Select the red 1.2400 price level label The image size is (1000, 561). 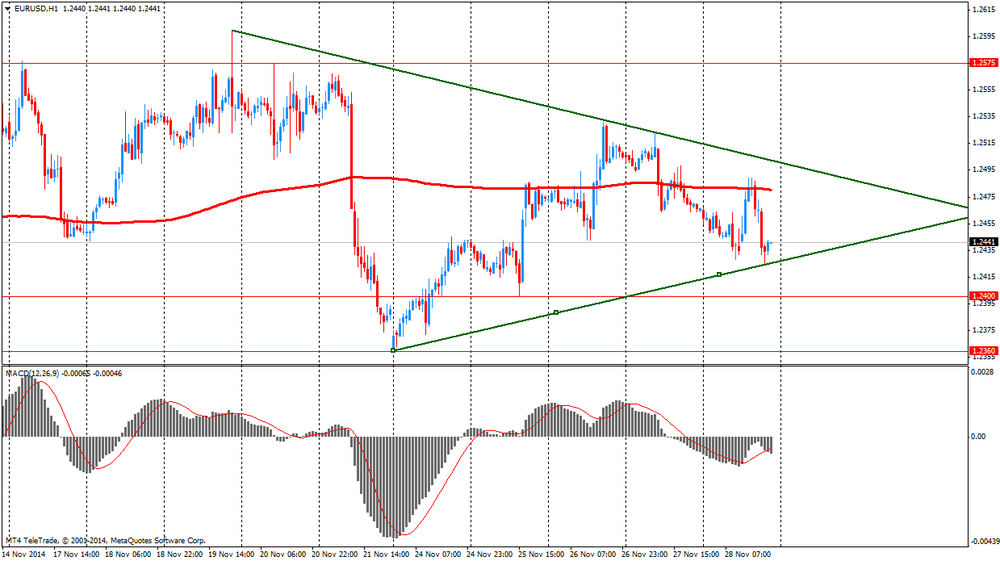[x=982, y=296]
